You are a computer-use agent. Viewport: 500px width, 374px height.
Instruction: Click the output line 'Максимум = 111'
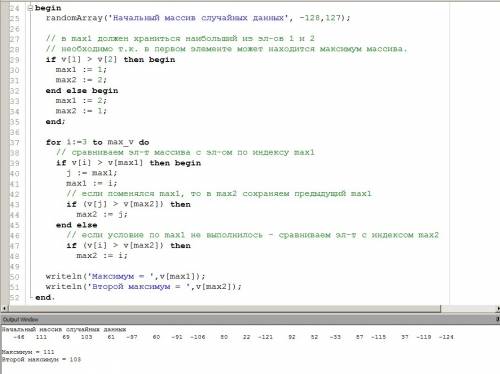[28, 352]
